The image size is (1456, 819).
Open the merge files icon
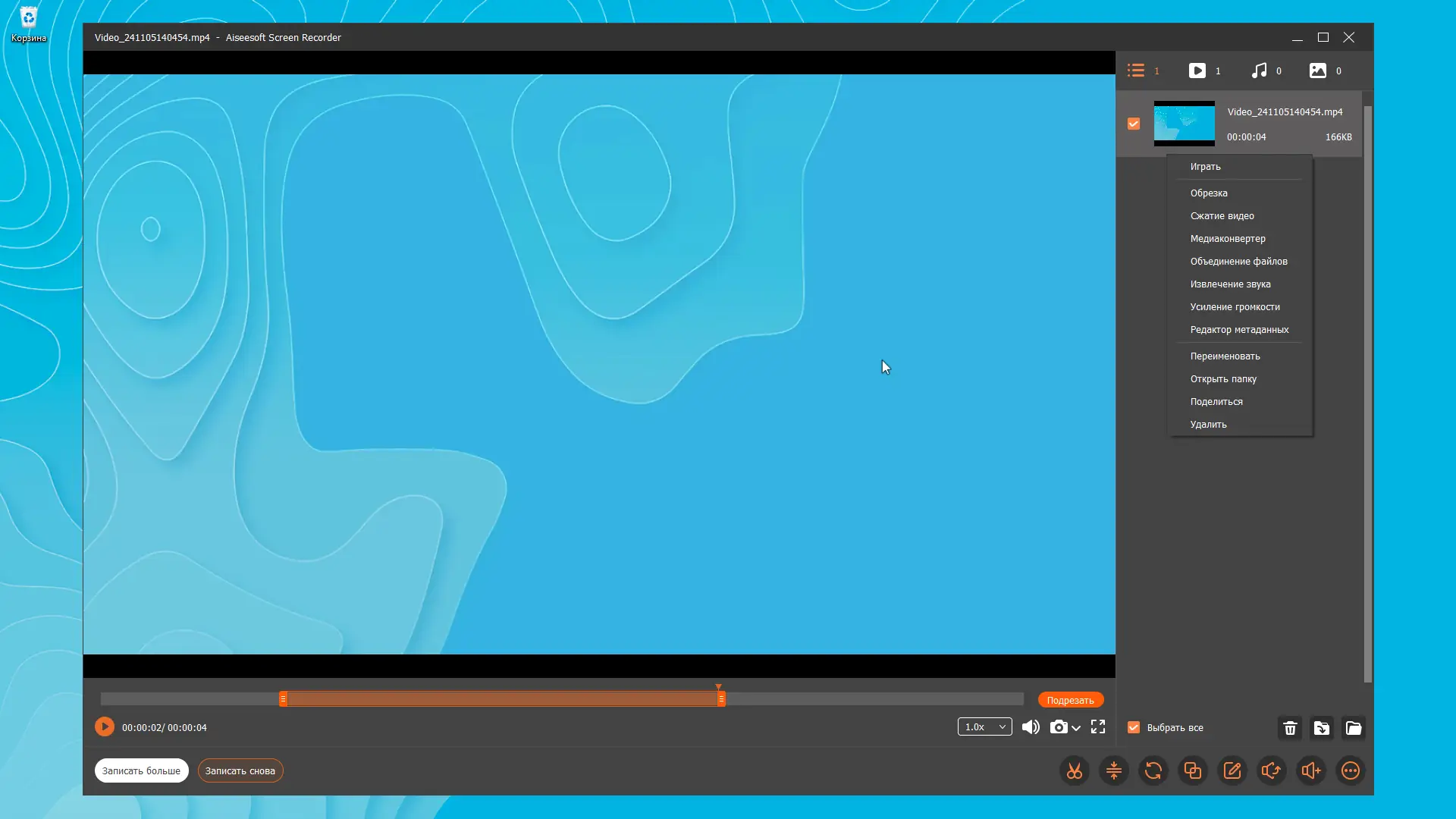click(x=1192, y=770)
